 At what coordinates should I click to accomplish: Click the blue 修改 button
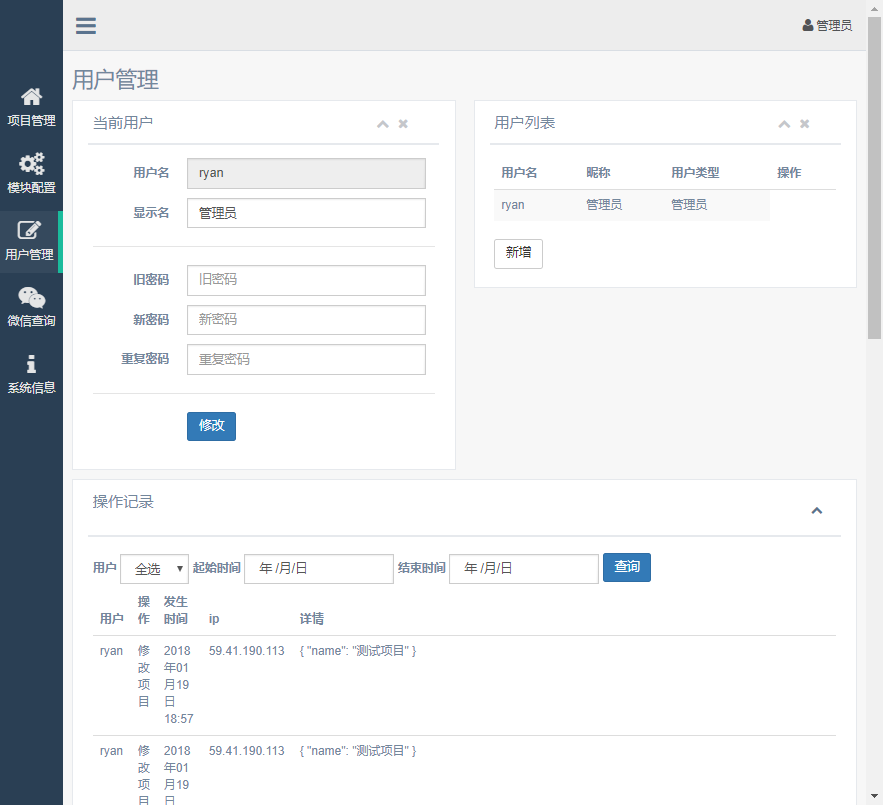(211, 426)
